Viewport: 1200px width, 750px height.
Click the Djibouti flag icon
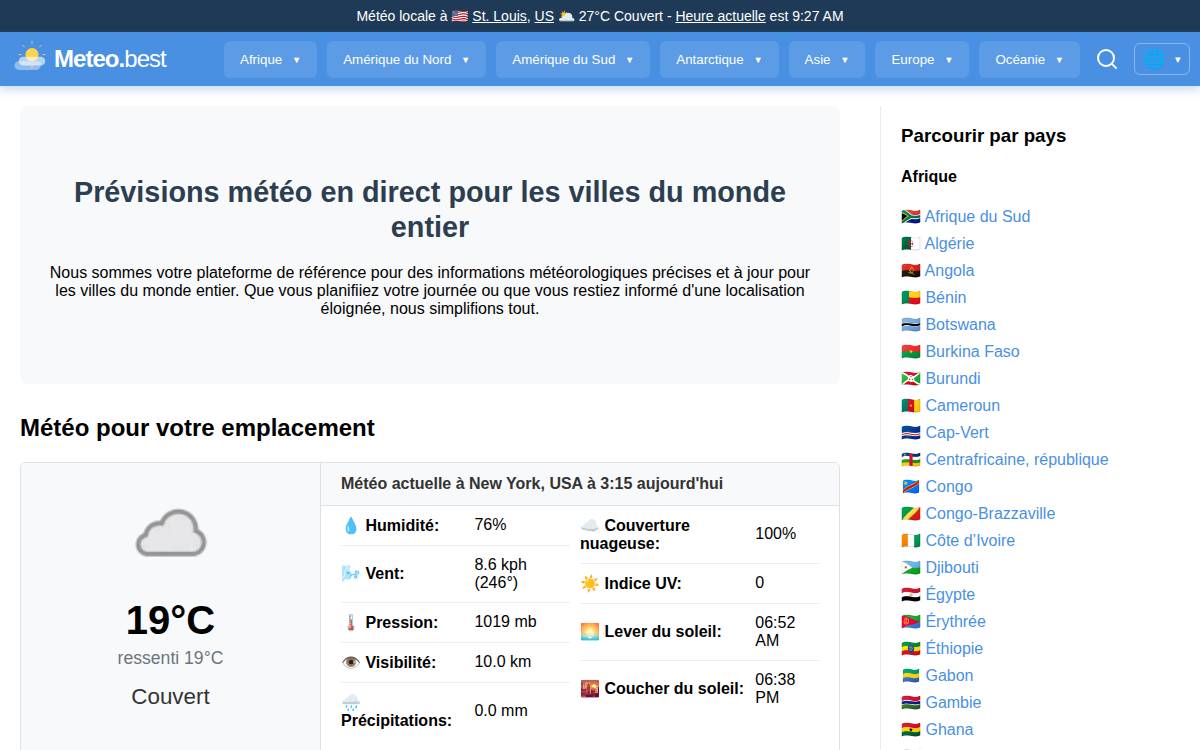click(x=910, y=567)
